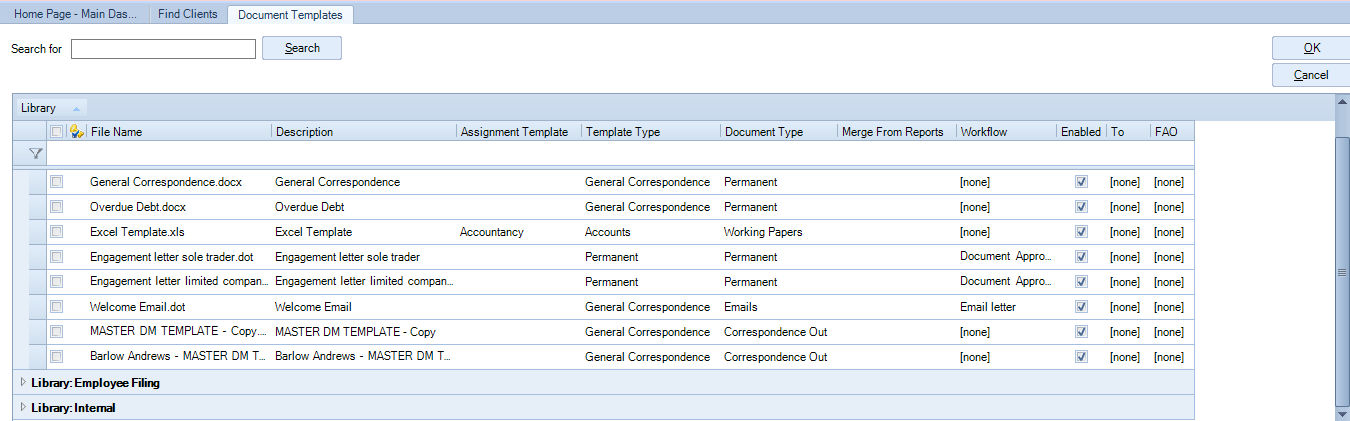Click the Accountancy assignment template cell
The height and width of the screenshot is (421, 1350).
tap(492, 232)
